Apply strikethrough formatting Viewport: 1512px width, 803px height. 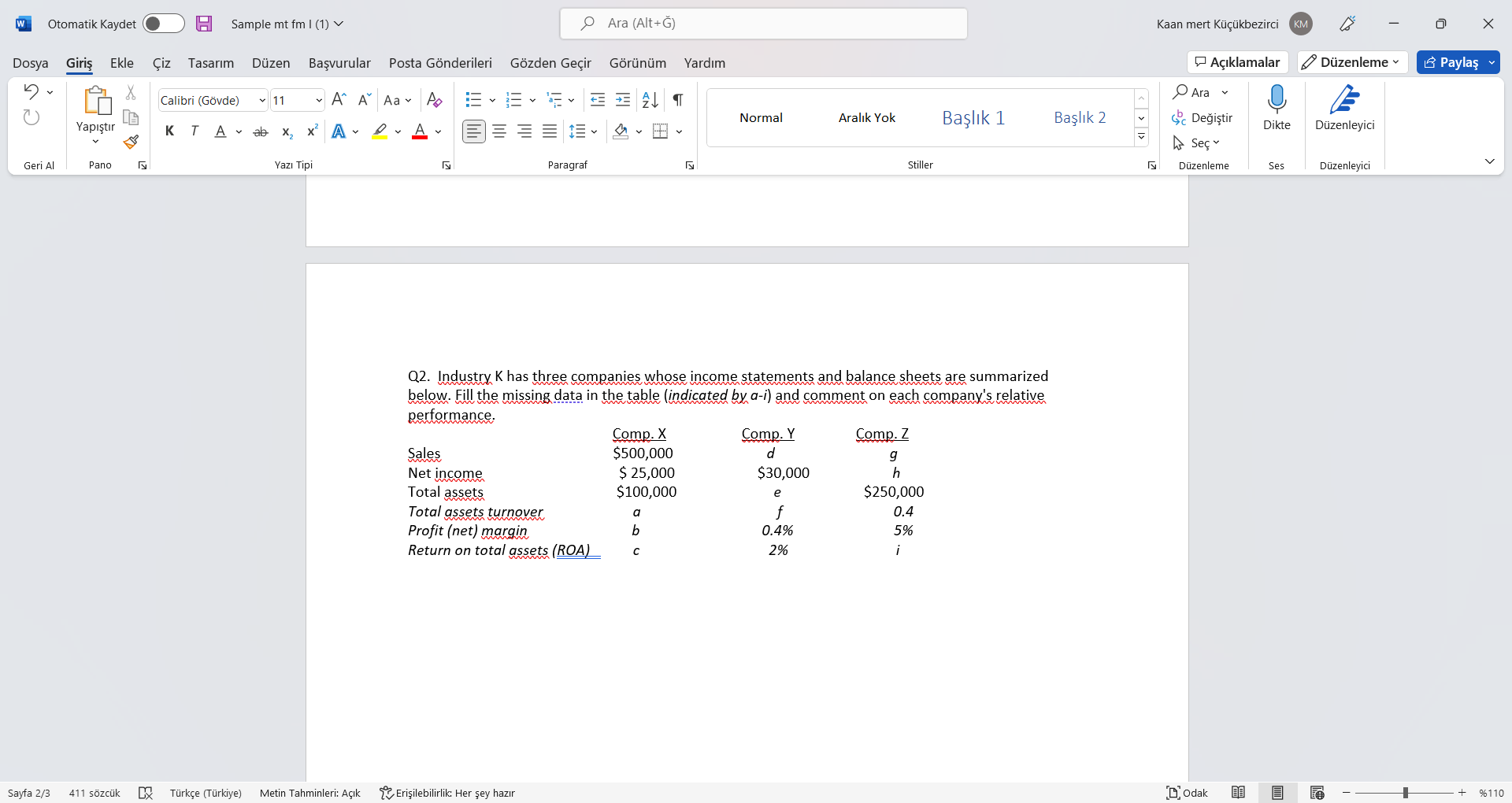point(261,131)
